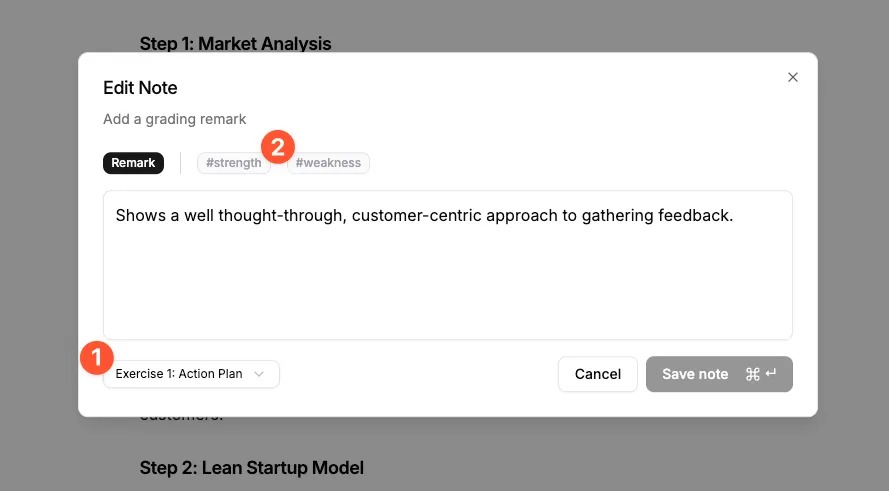The width and height of the screenshot is (889, 491).
Task: Save the note with Save note button
Action: click(719, 374)
